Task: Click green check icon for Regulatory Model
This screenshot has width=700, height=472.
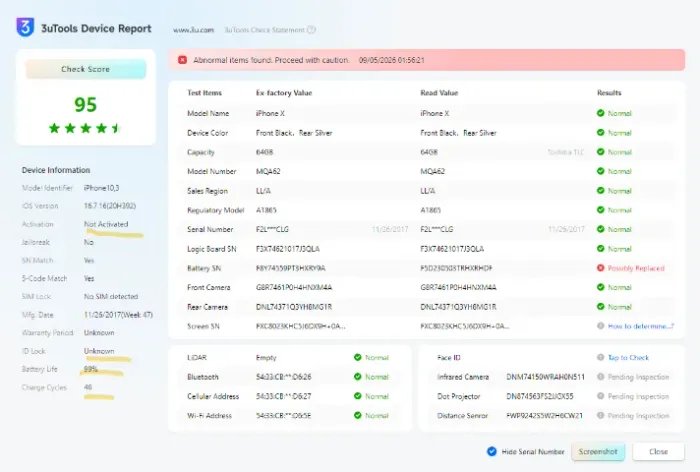Action: 600,210
